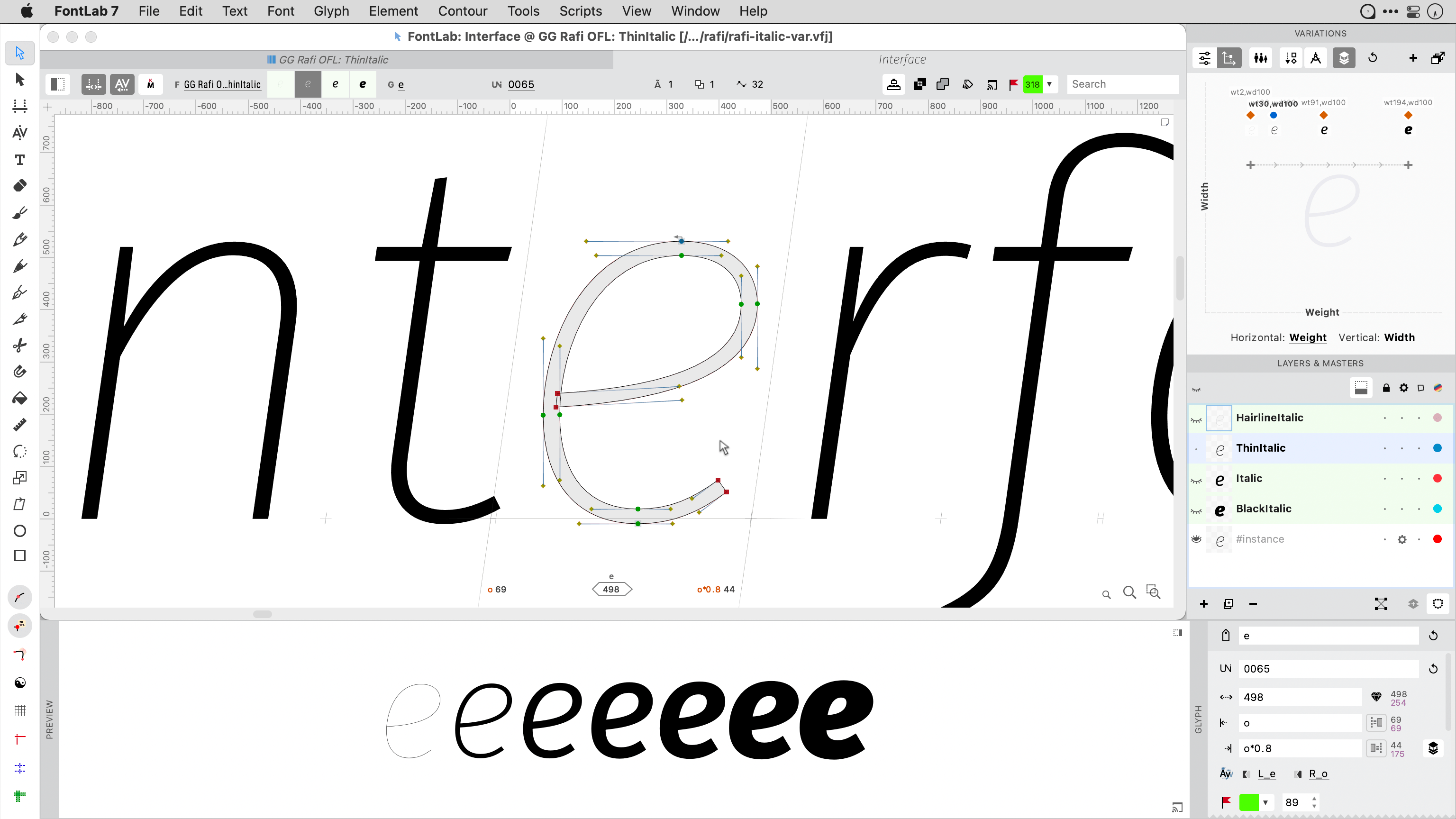
Task: Click the zoom out magnifier icon
Action: pyautogui.click(x=1106, y=594)
